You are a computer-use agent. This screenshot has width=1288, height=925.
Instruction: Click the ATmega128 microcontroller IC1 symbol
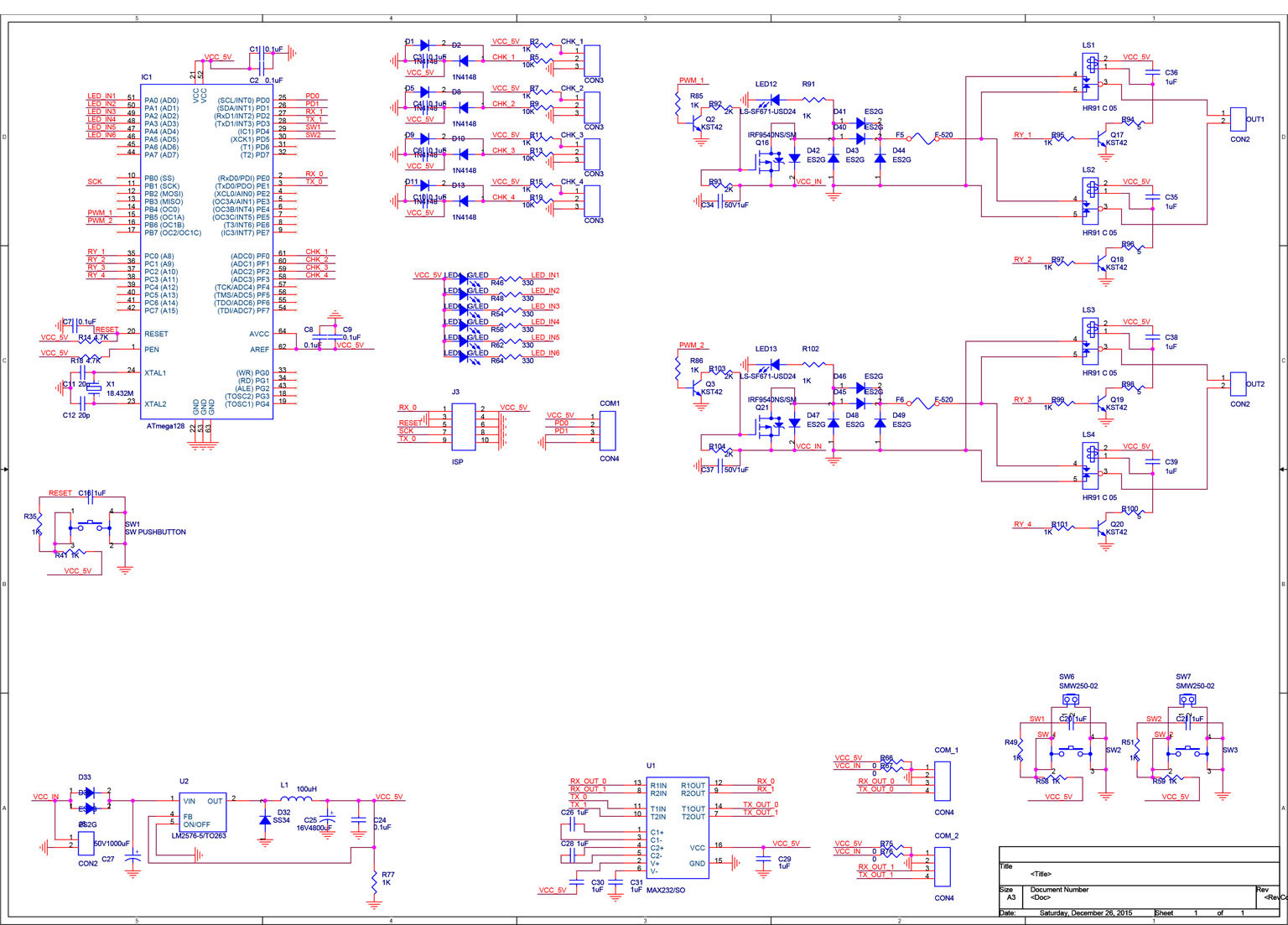[205, 252]
